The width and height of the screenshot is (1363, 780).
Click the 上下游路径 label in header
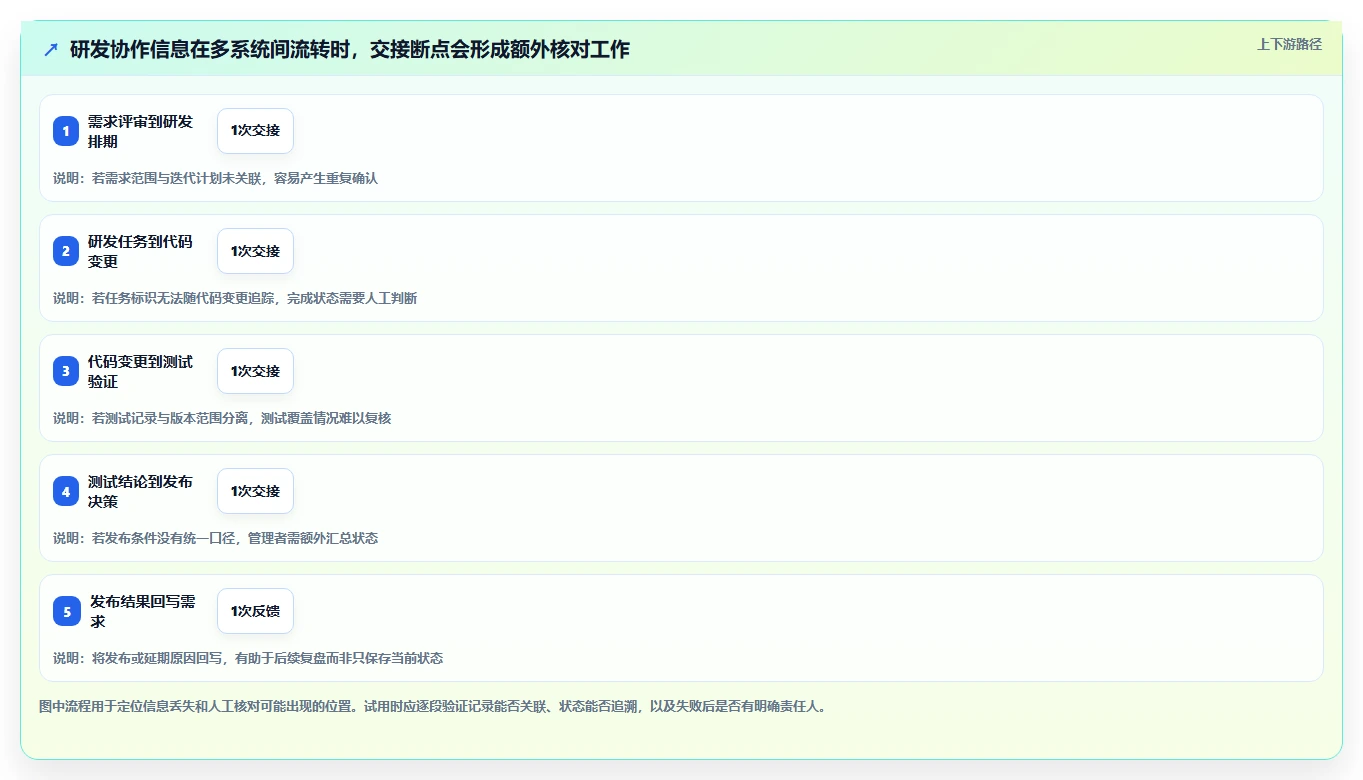tap(1289, 44)
